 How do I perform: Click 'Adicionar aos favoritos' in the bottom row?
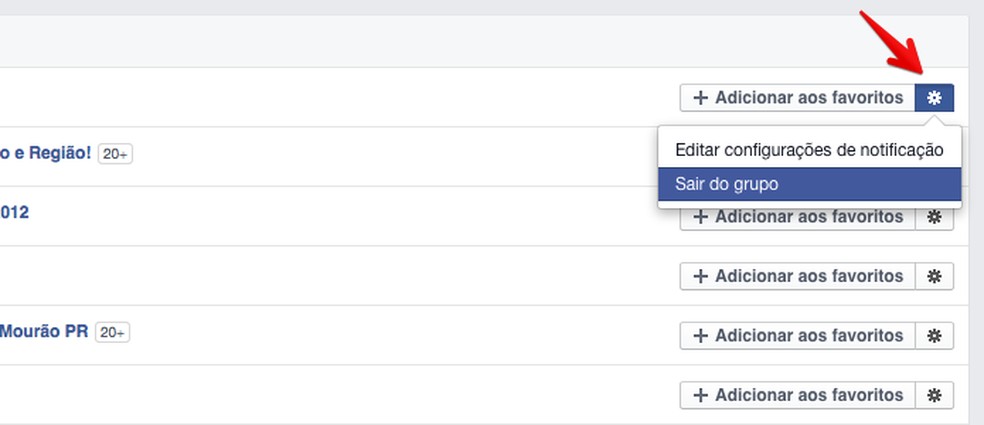coord(797,395)
